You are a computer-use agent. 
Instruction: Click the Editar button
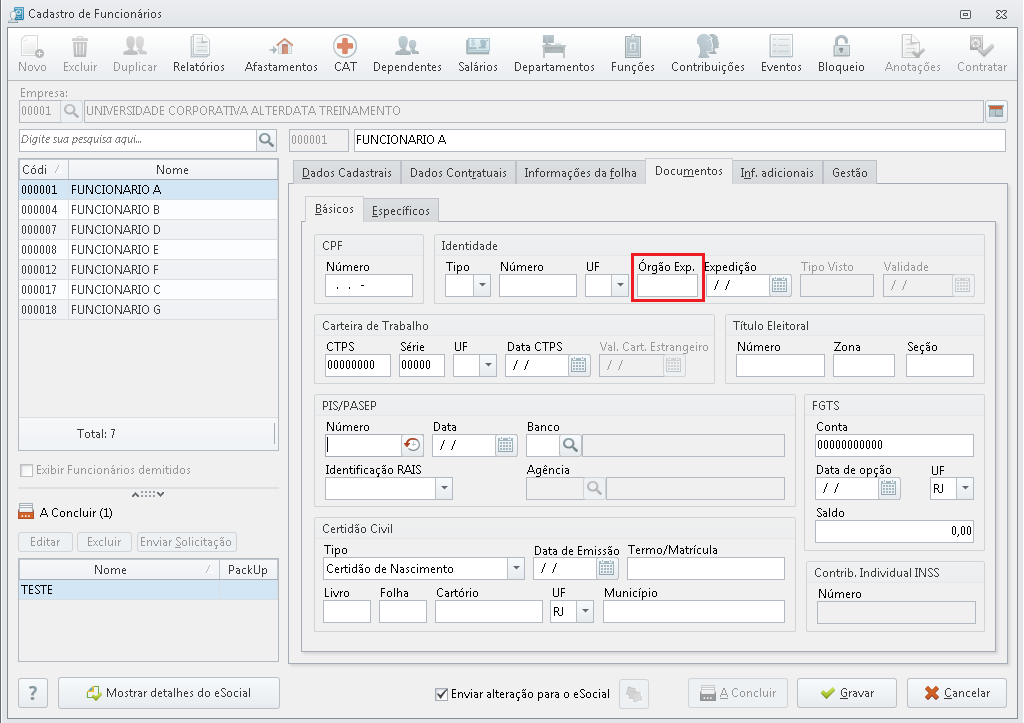[x=45, y=542]
